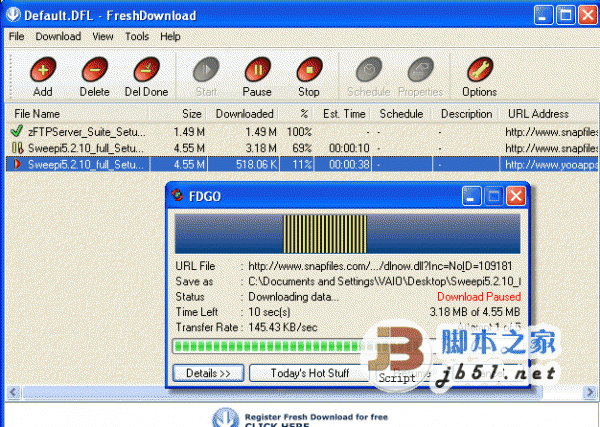Sort by the Downloaded column header
This screenshot has height=427, width=600.
243,114
